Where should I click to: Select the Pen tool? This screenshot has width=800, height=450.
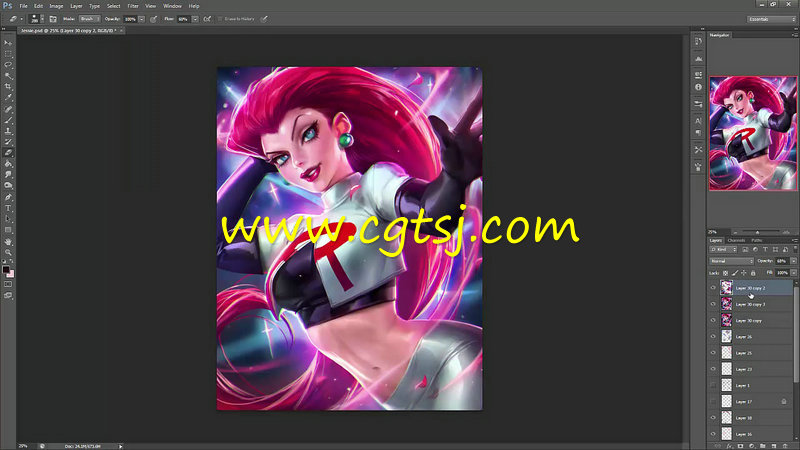click(8, 197)
